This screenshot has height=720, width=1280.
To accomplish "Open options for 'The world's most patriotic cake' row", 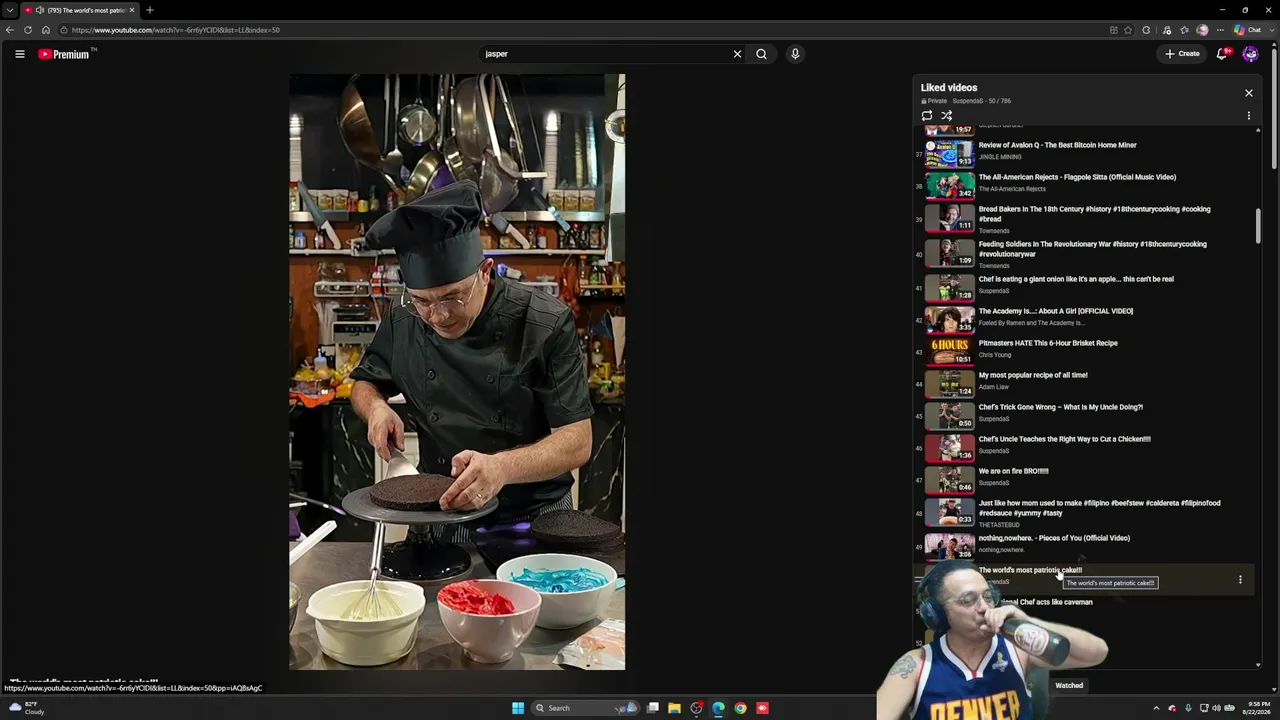I will click(1240, 579).
